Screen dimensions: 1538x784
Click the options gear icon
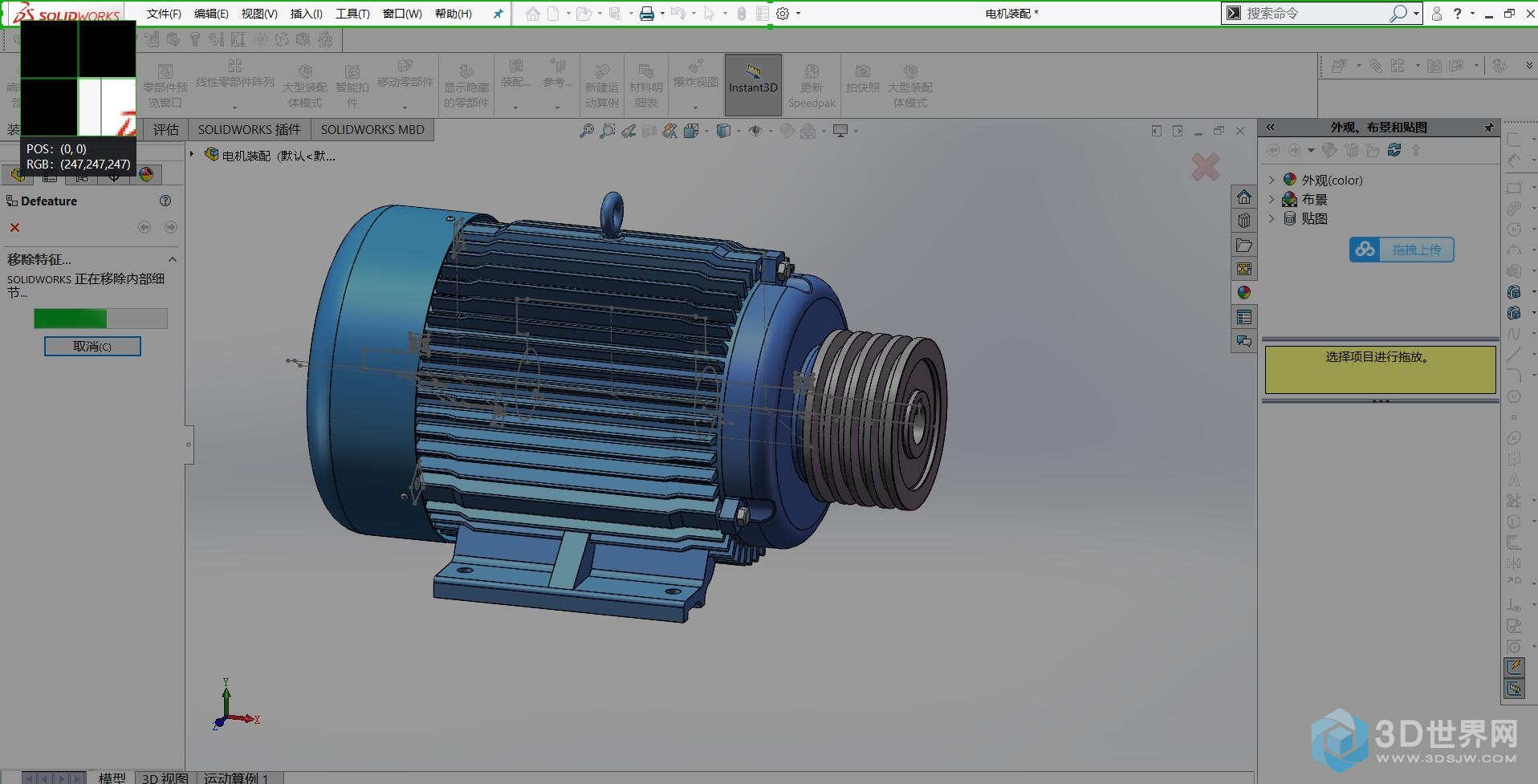click(783, 14)
